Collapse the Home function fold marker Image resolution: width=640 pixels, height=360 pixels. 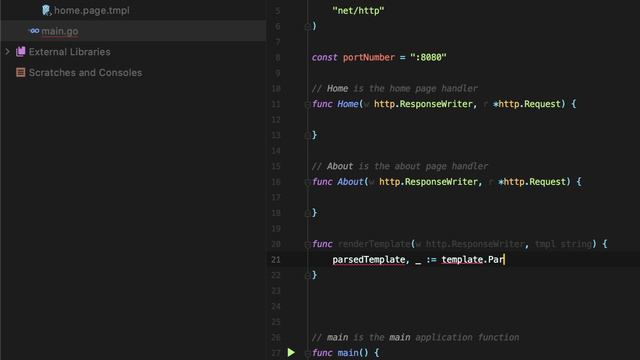point(307,104)
